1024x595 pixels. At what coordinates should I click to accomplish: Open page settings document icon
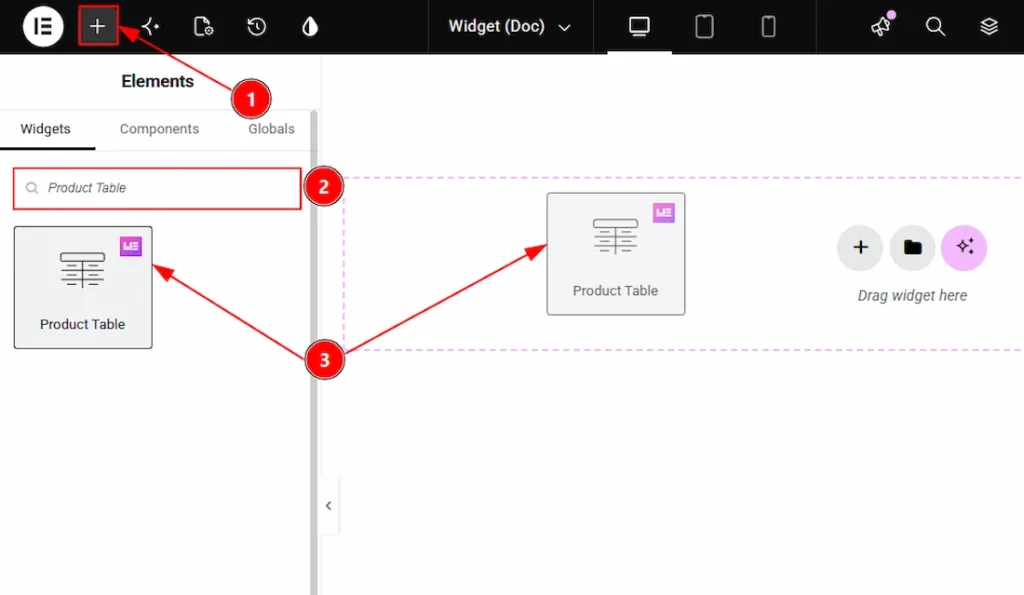tap(203, 26)
